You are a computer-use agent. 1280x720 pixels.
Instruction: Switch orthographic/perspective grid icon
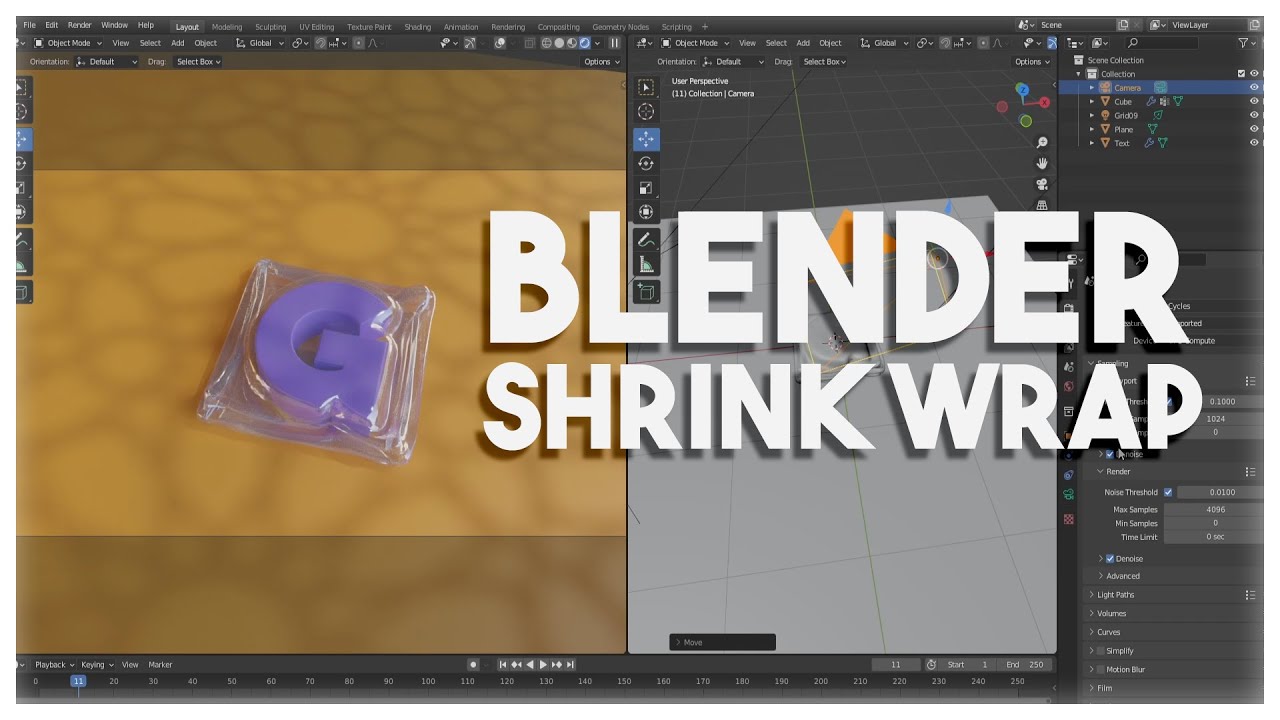tap(1042, 204)
